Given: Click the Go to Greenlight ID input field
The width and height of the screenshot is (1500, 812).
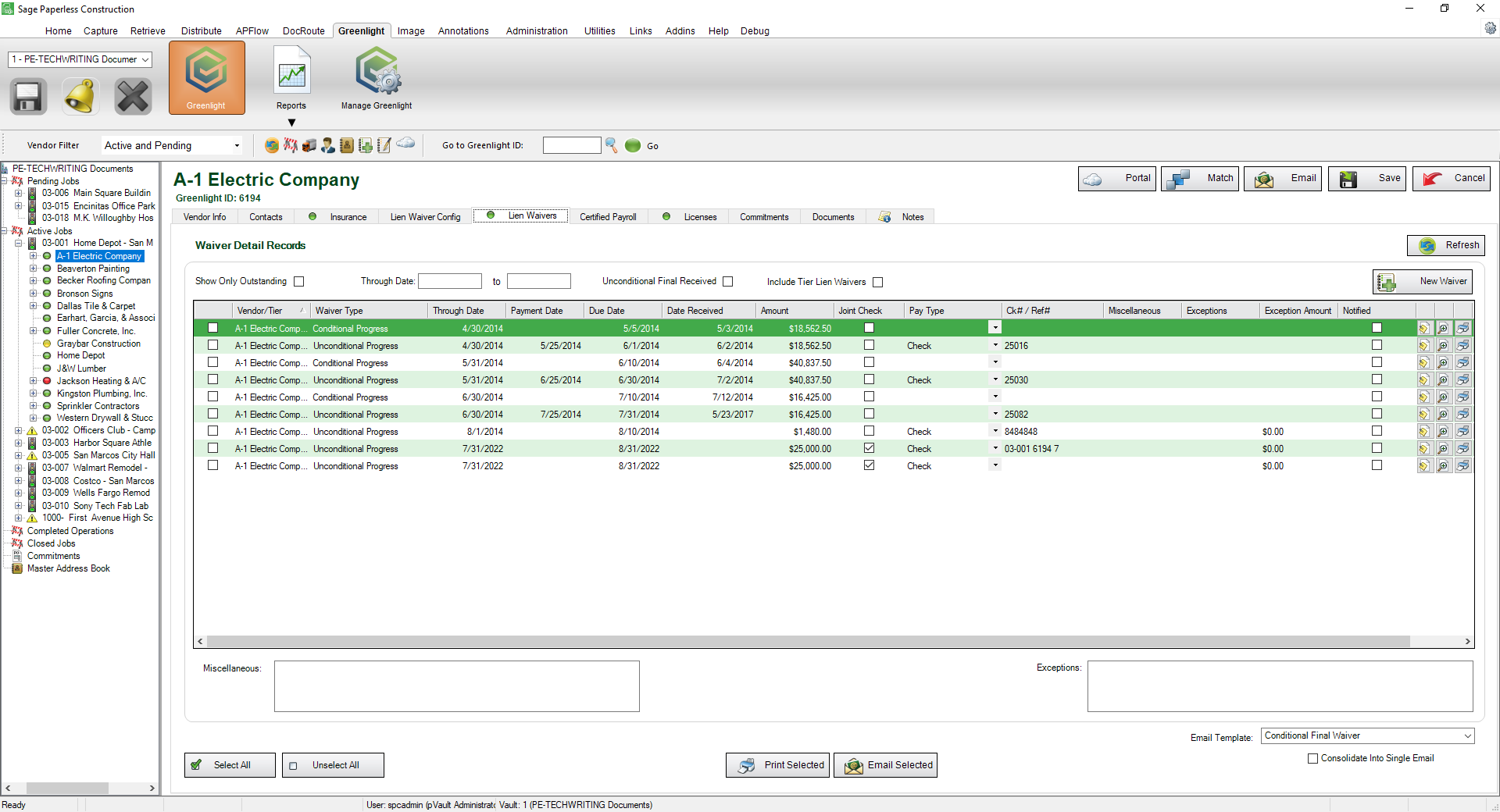Looking at the screenshot, I should click(572, 145).
